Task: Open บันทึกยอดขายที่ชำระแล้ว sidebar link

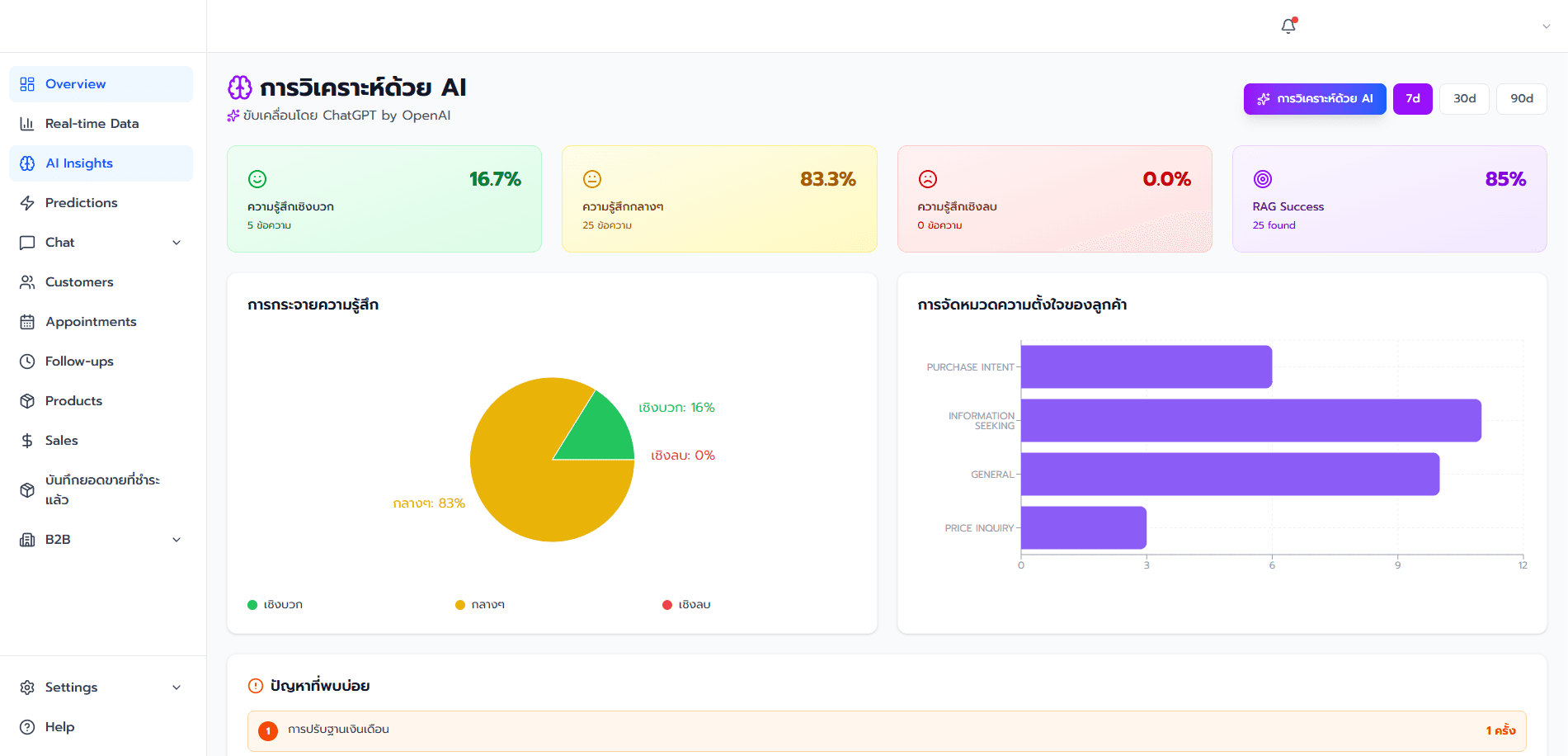Action: coord(101,490)
